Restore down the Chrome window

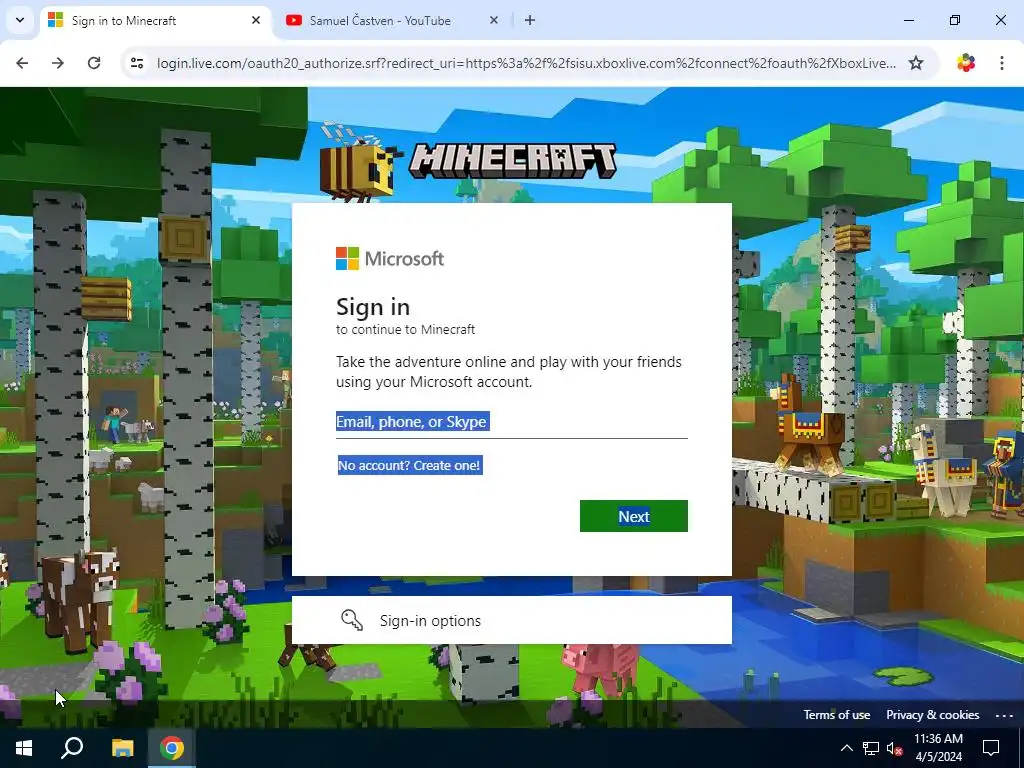click(955, 20)
